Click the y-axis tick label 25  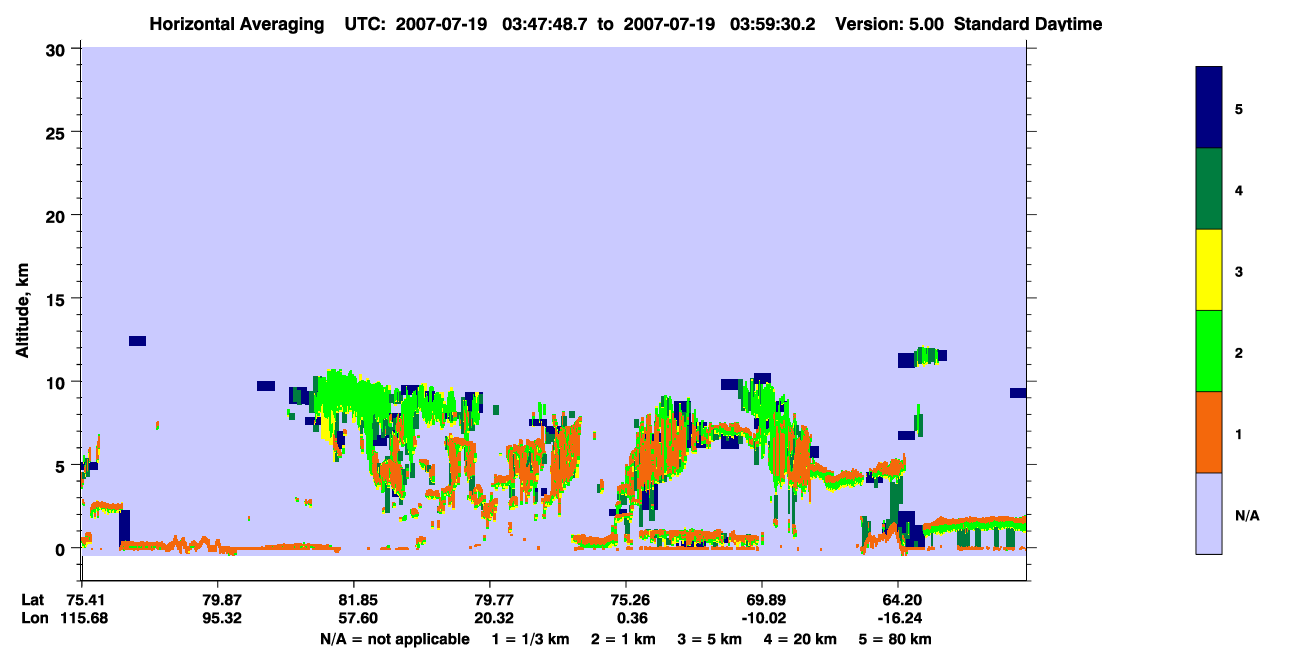click(x=58, y=132)
